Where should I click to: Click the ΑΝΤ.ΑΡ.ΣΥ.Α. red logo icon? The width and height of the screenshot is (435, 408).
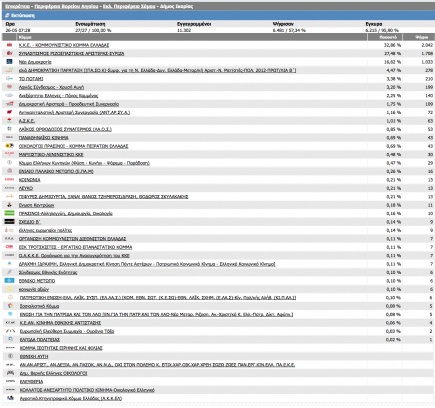(9, 112)
